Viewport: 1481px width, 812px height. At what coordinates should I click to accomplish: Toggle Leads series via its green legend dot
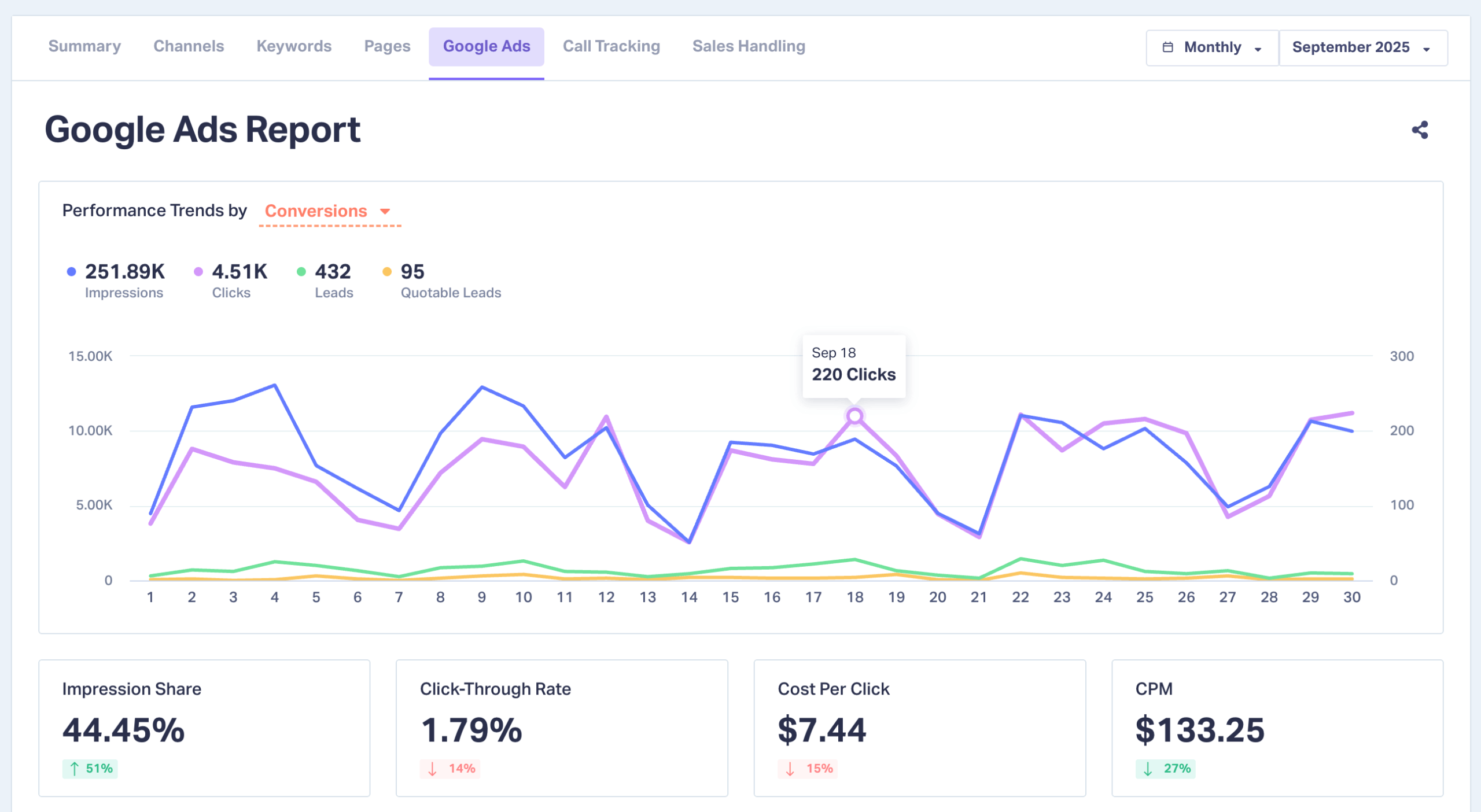pos(301,272)
